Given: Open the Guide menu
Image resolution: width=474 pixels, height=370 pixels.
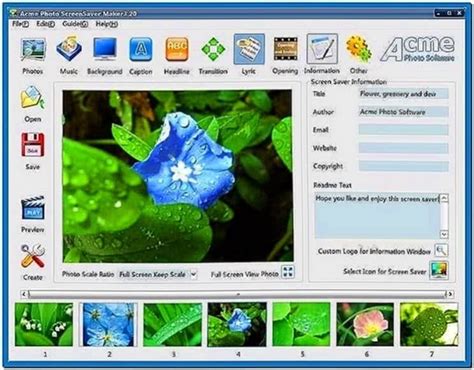Looking at the screenshot, I should pyautogui.click(x=75, y=24).
